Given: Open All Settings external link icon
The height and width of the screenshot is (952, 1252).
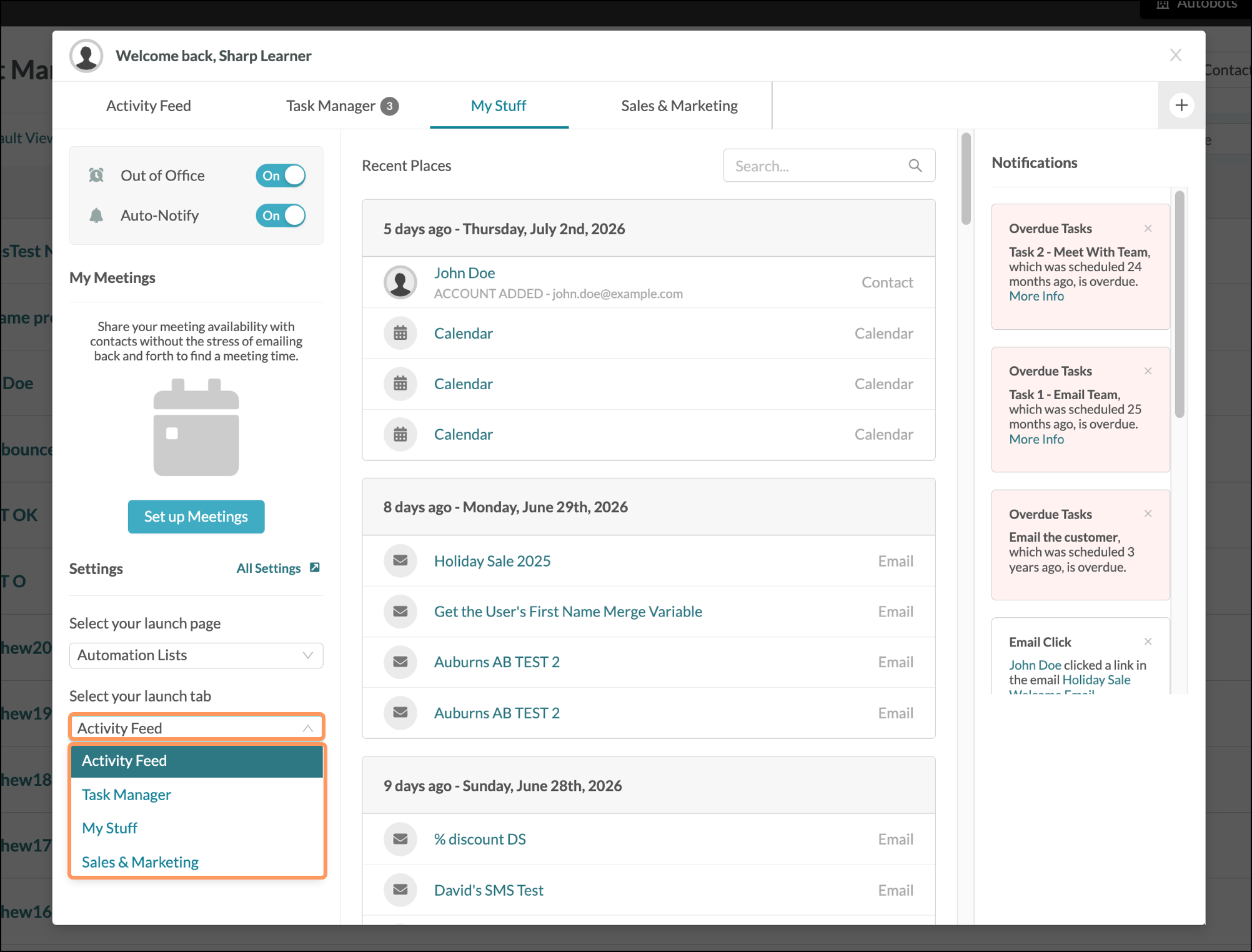Looking at the screenshot, I should click(315, 567).
